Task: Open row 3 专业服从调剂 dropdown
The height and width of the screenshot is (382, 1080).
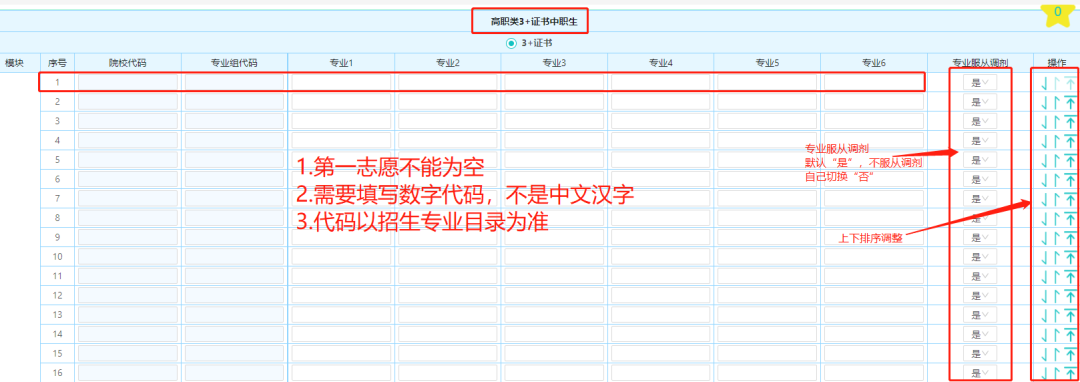Action: coord(979,121)
